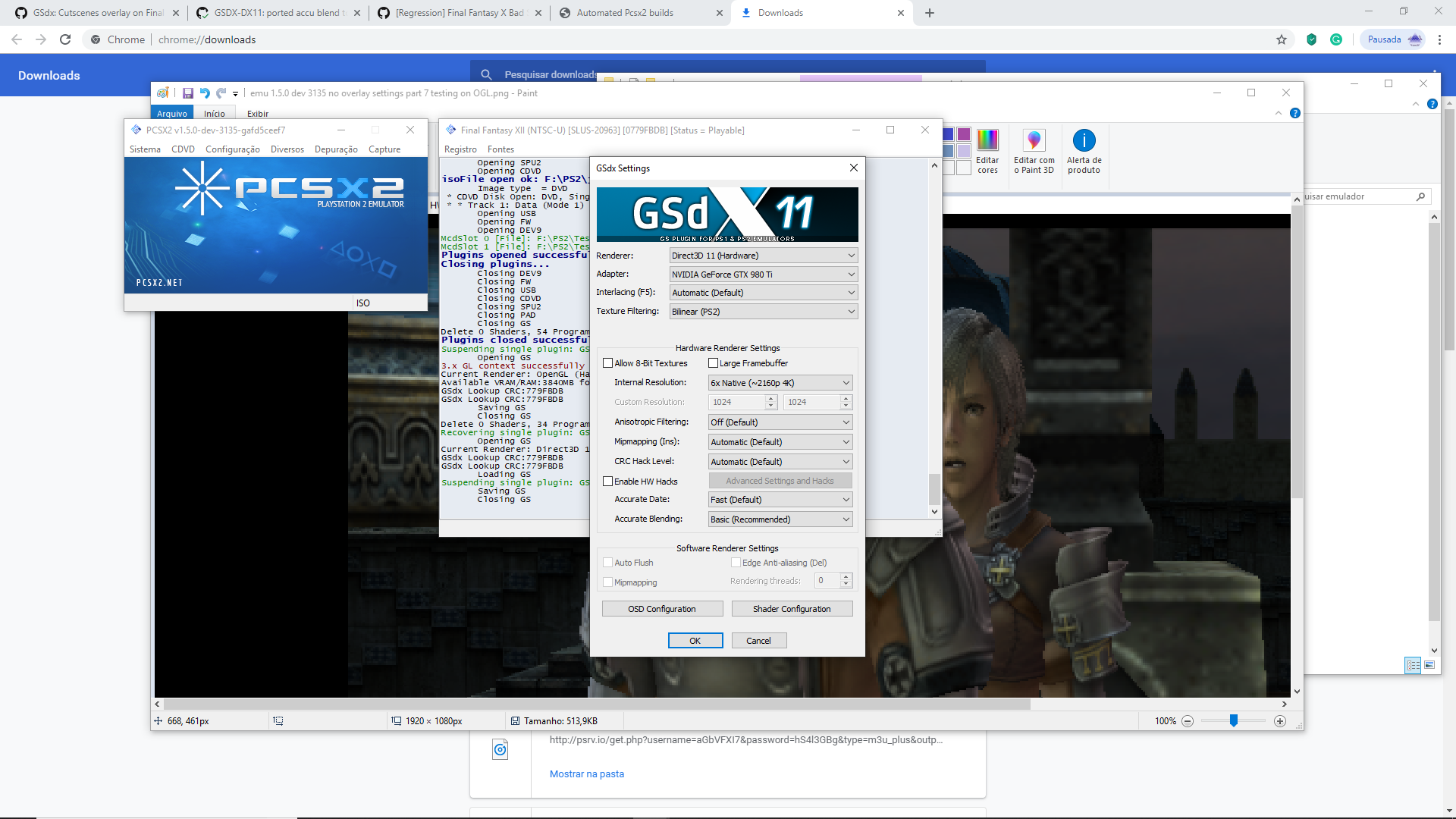Bookmark the current page in Chrome
The image size is (1456, 819).
pos(1282,39)
